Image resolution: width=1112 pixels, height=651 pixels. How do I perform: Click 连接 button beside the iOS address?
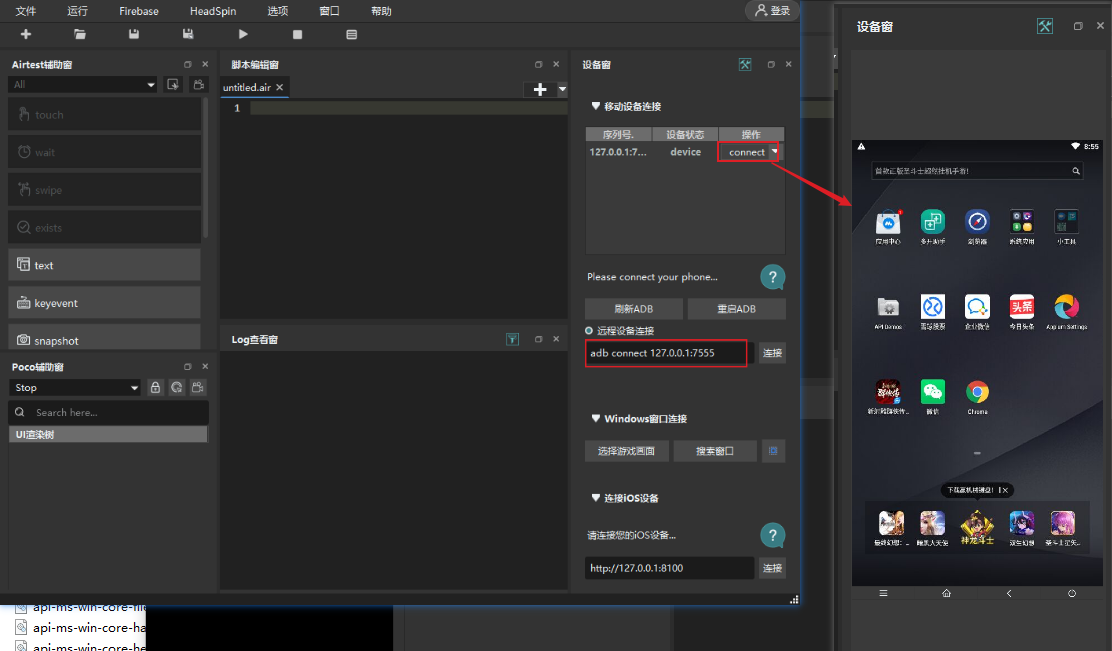click(x=772, y=568)
